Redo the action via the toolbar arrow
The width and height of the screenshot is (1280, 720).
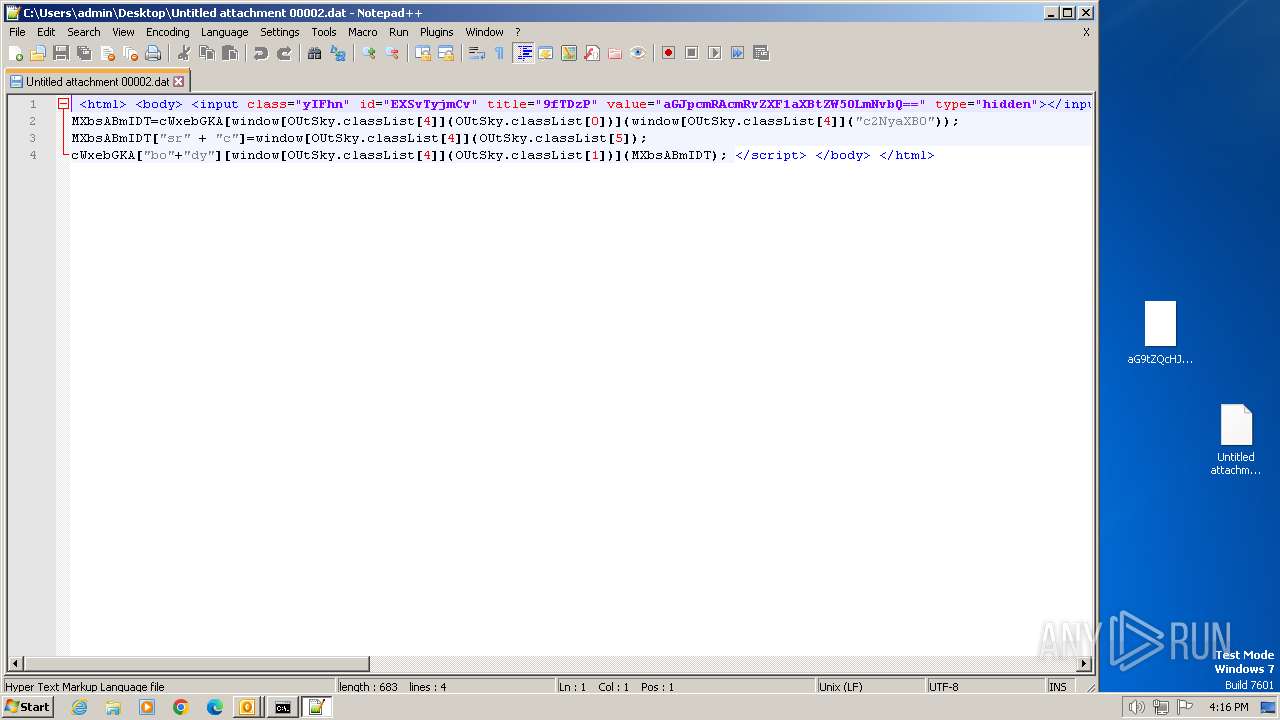(x=283, y=53)
